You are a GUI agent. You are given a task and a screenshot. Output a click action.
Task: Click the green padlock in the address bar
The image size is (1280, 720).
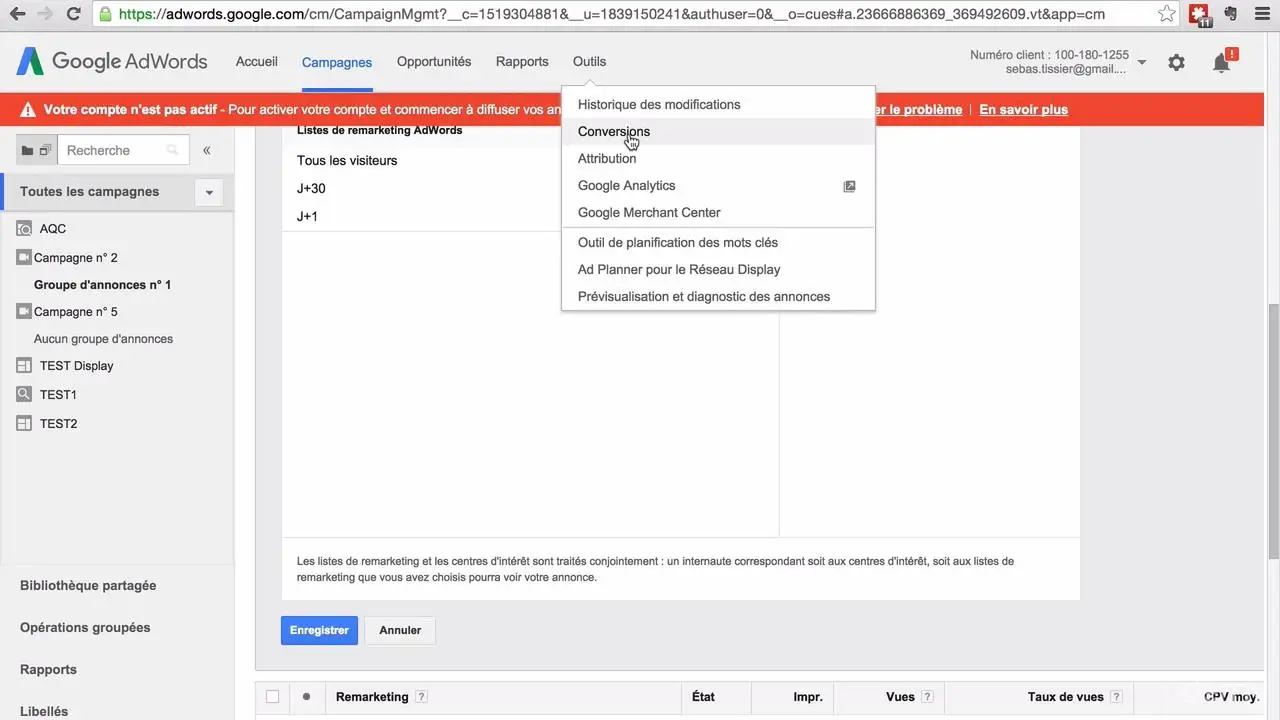coord(106,15)
